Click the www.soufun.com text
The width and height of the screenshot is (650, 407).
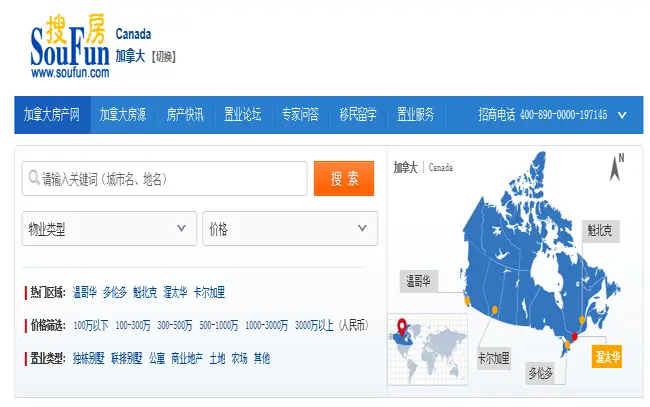point(70,73)
